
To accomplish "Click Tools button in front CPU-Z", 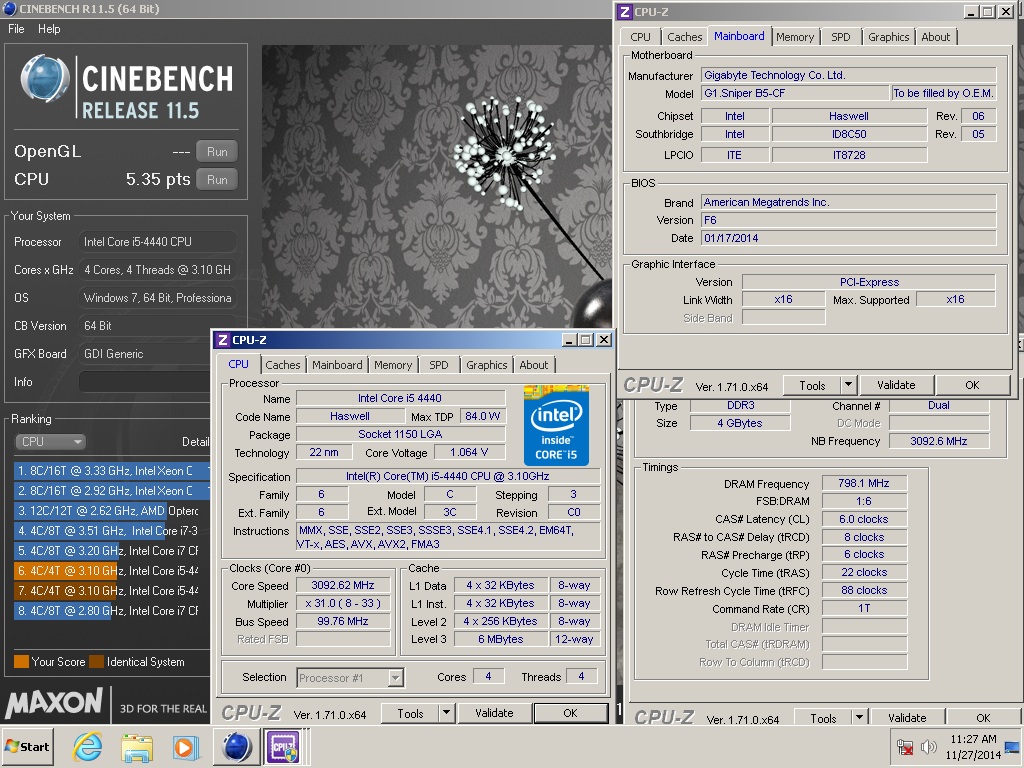I will [x=410, y=714].
